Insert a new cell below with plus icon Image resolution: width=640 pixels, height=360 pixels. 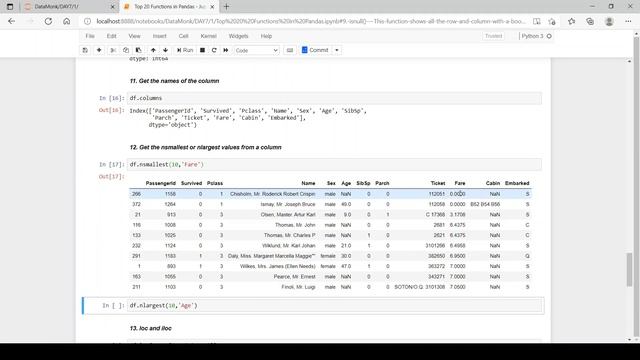click(99, 50)
